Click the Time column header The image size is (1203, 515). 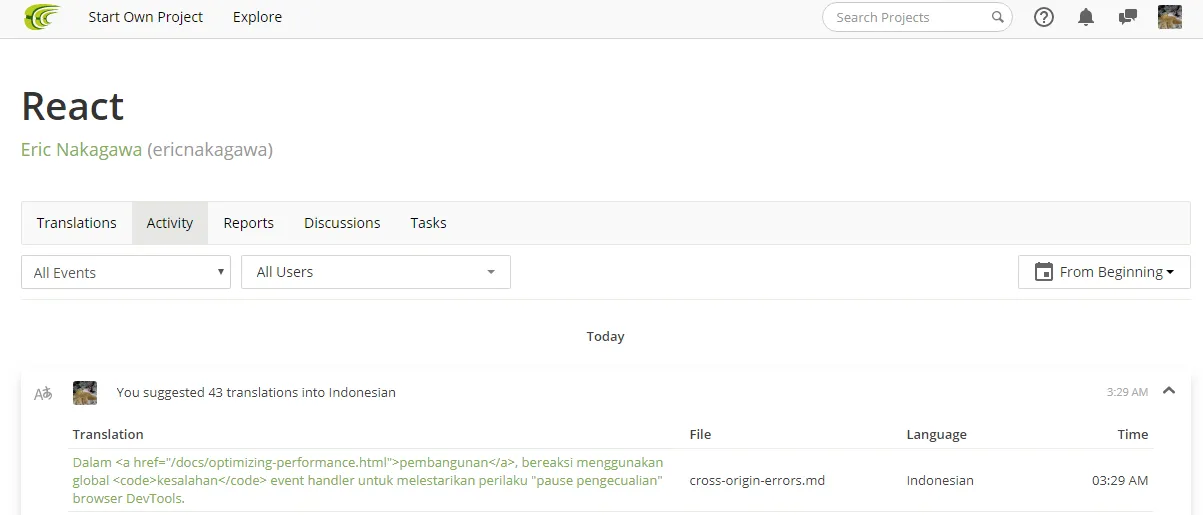[x=1133, y=434]
